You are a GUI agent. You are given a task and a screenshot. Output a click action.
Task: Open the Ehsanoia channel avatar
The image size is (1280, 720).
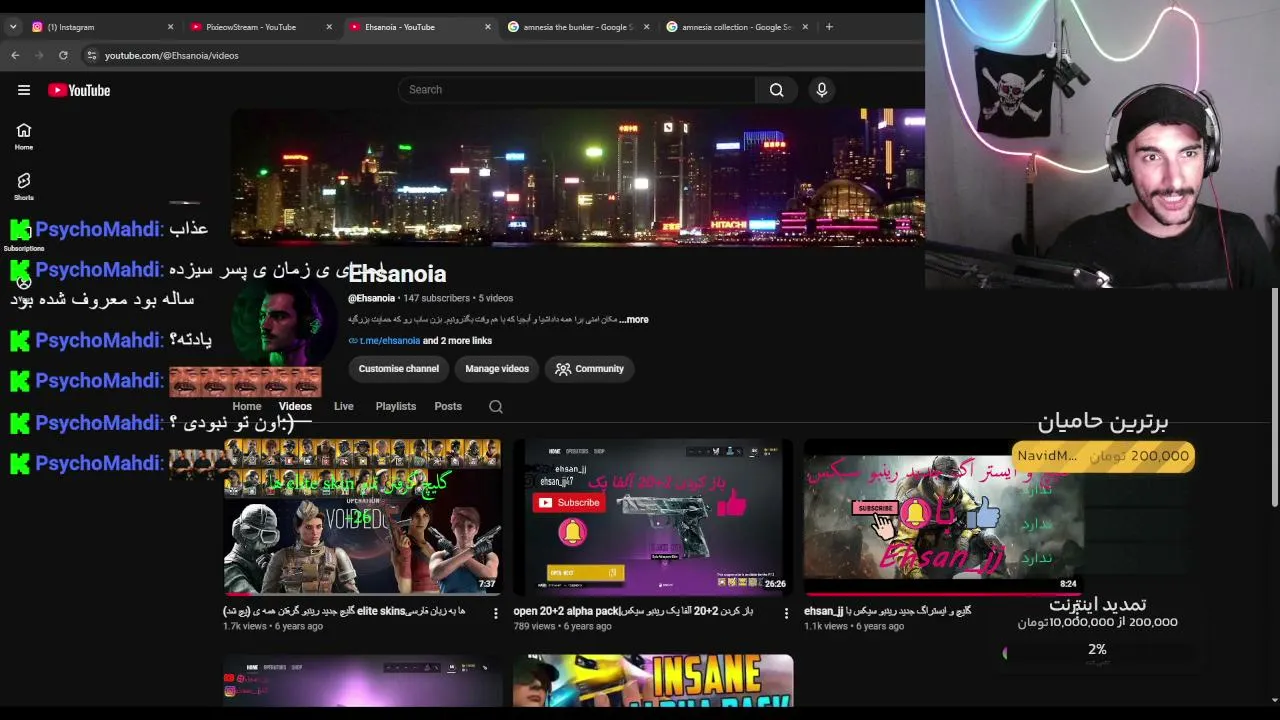(284, 322)
